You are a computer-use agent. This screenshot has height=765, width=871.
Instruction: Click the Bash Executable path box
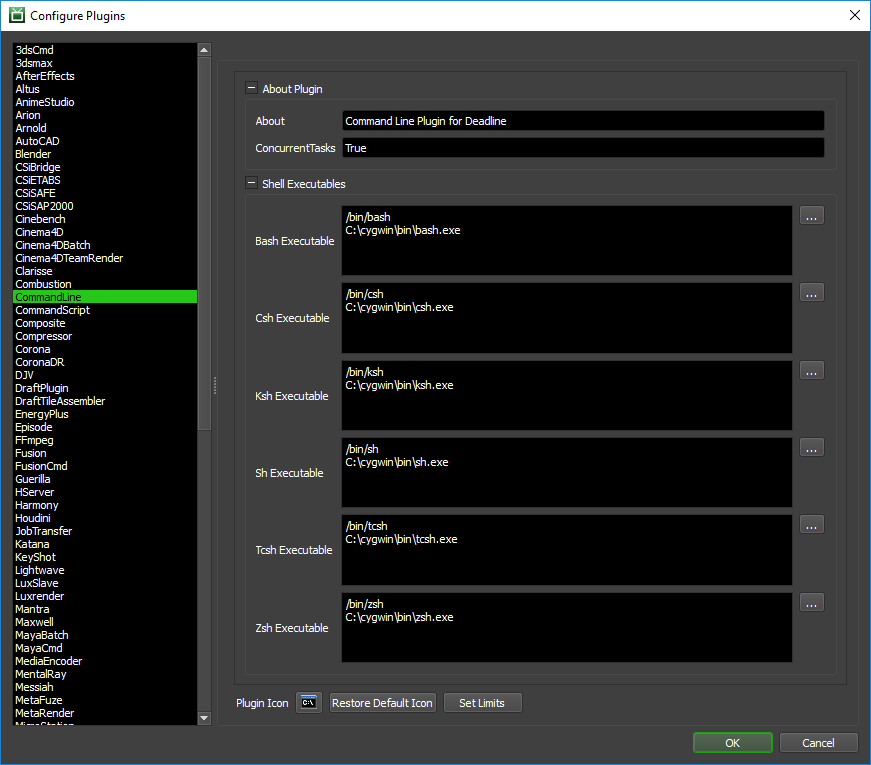point(567,241)
